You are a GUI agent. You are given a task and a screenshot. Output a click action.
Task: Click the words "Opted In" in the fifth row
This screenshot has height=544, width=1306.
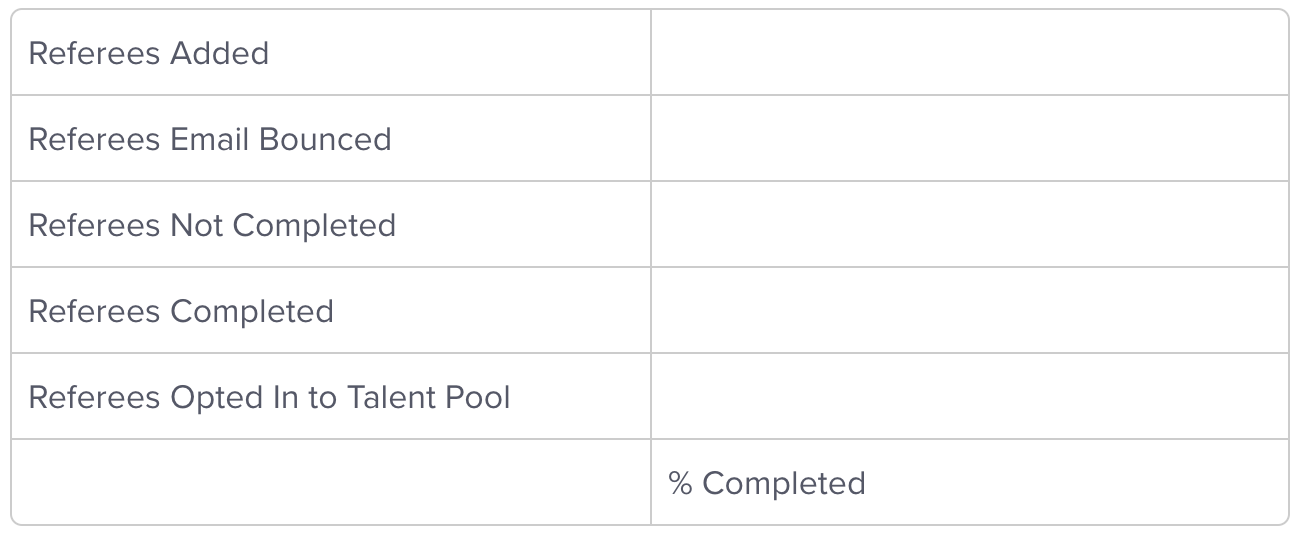point(234,397)
